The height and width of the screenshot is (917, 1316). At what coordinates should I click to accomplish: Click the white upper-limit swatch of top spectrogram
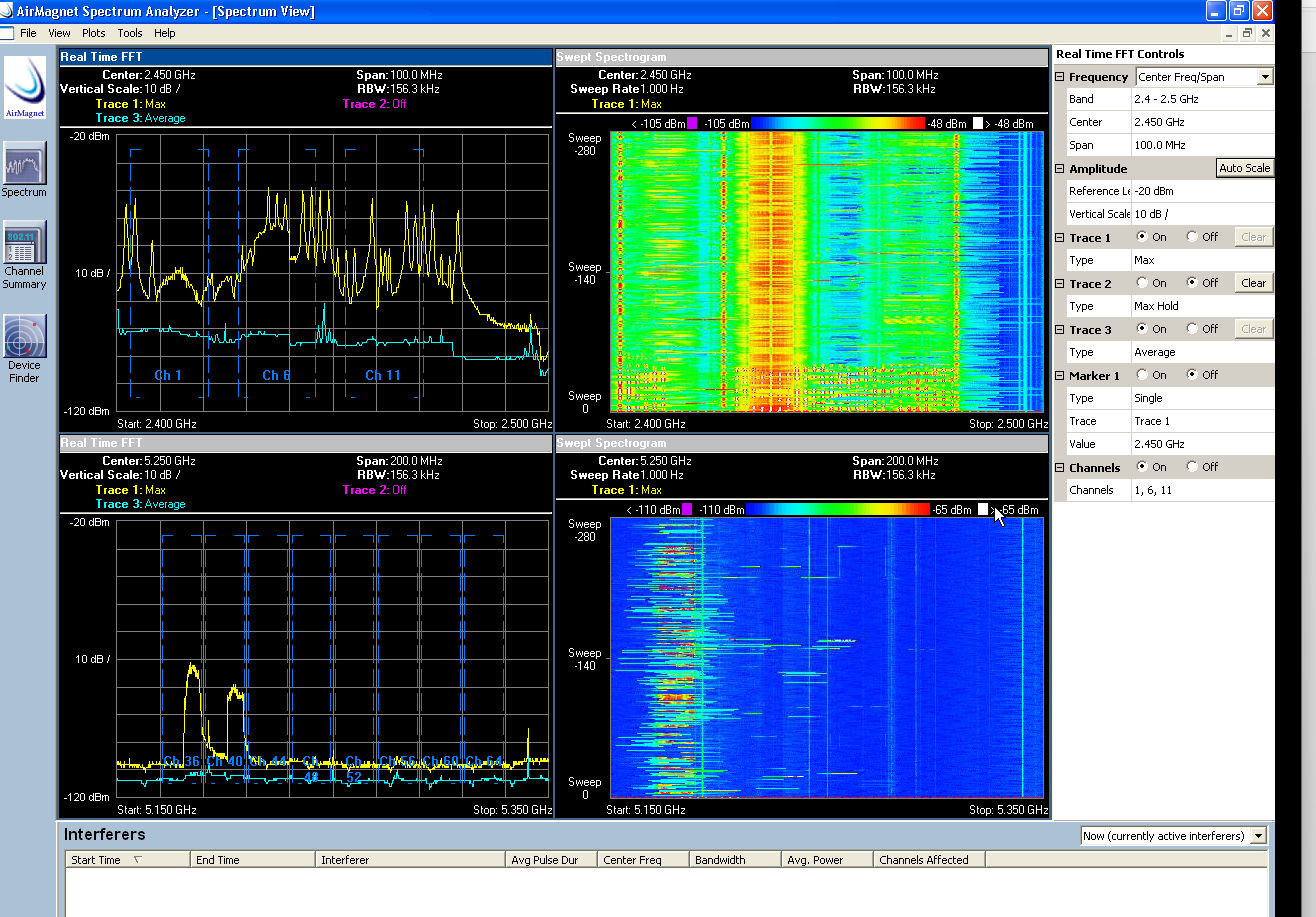[979, 123]
